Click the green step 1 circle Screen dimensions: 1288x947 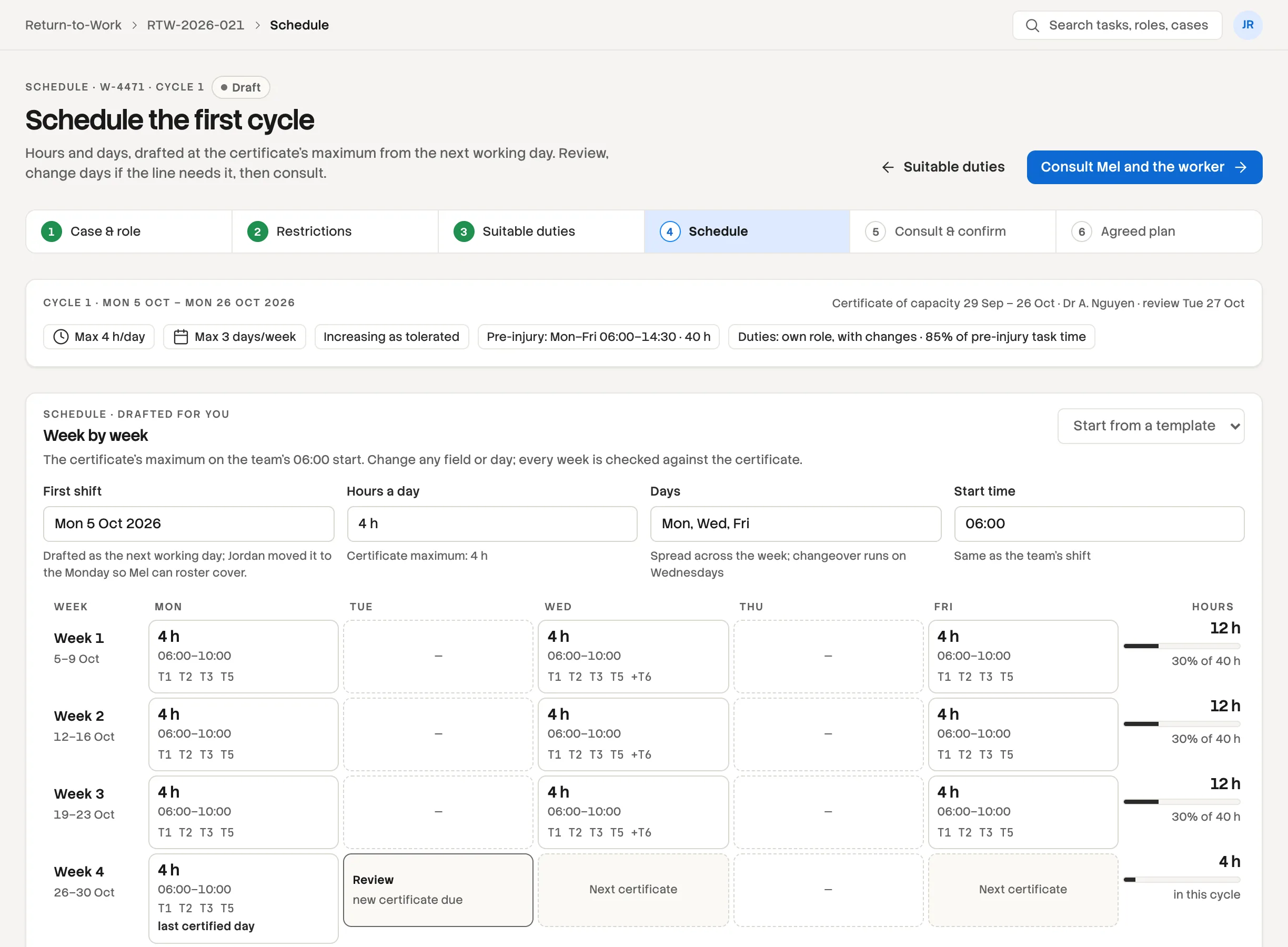(x=52, y=231)
